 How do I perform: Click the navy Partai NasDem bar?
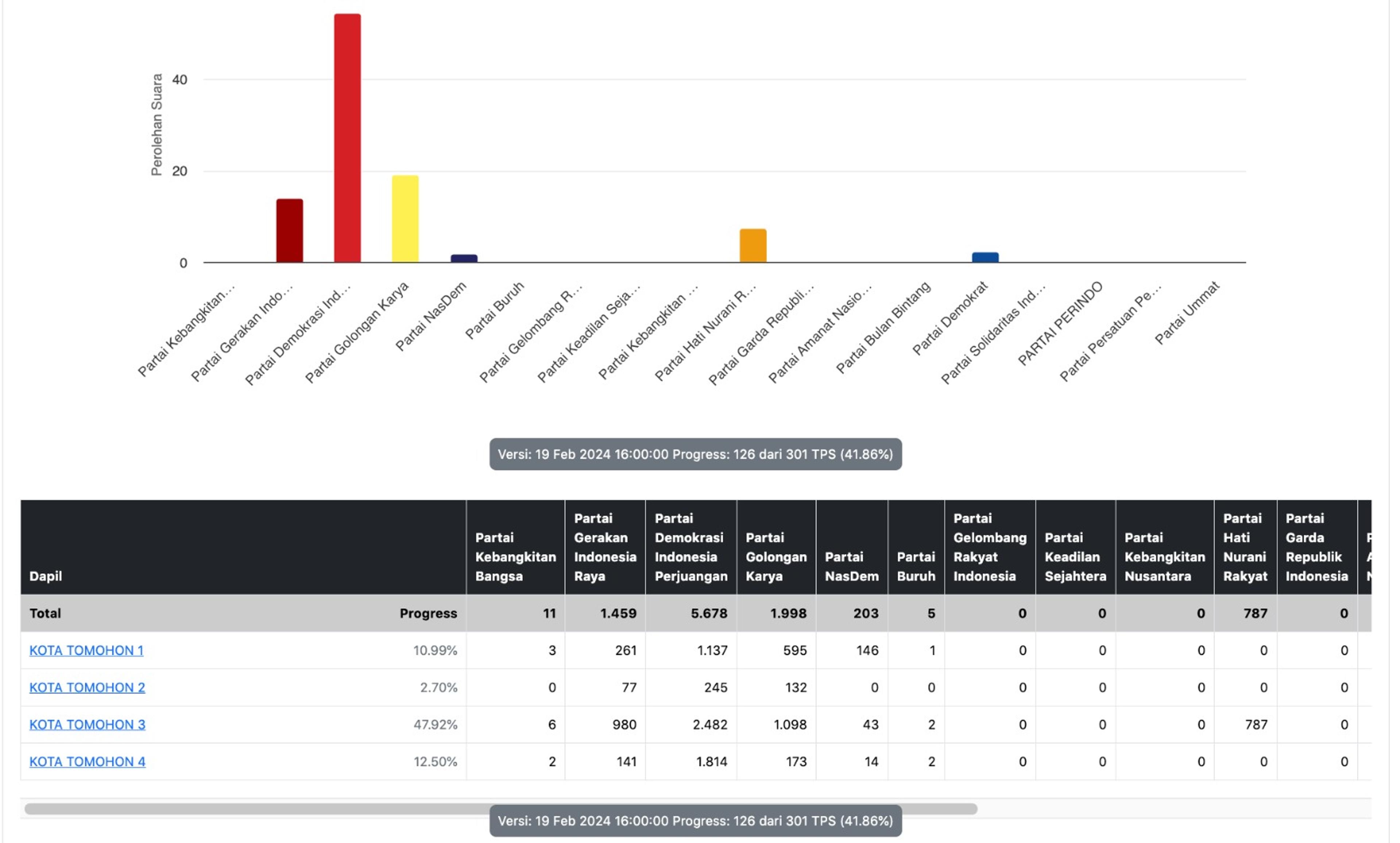(x=464, y=259)
